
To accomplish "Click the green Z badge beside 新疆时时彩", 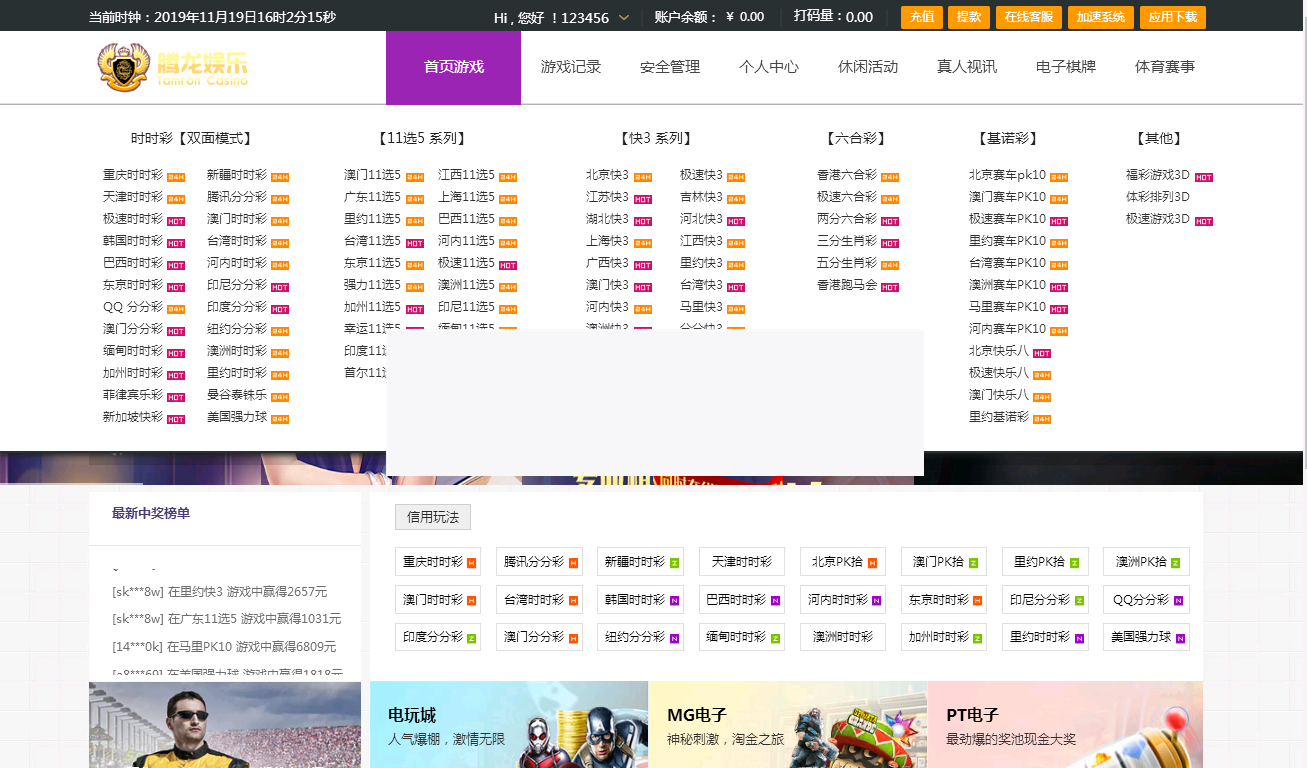I will pos(673,561).
